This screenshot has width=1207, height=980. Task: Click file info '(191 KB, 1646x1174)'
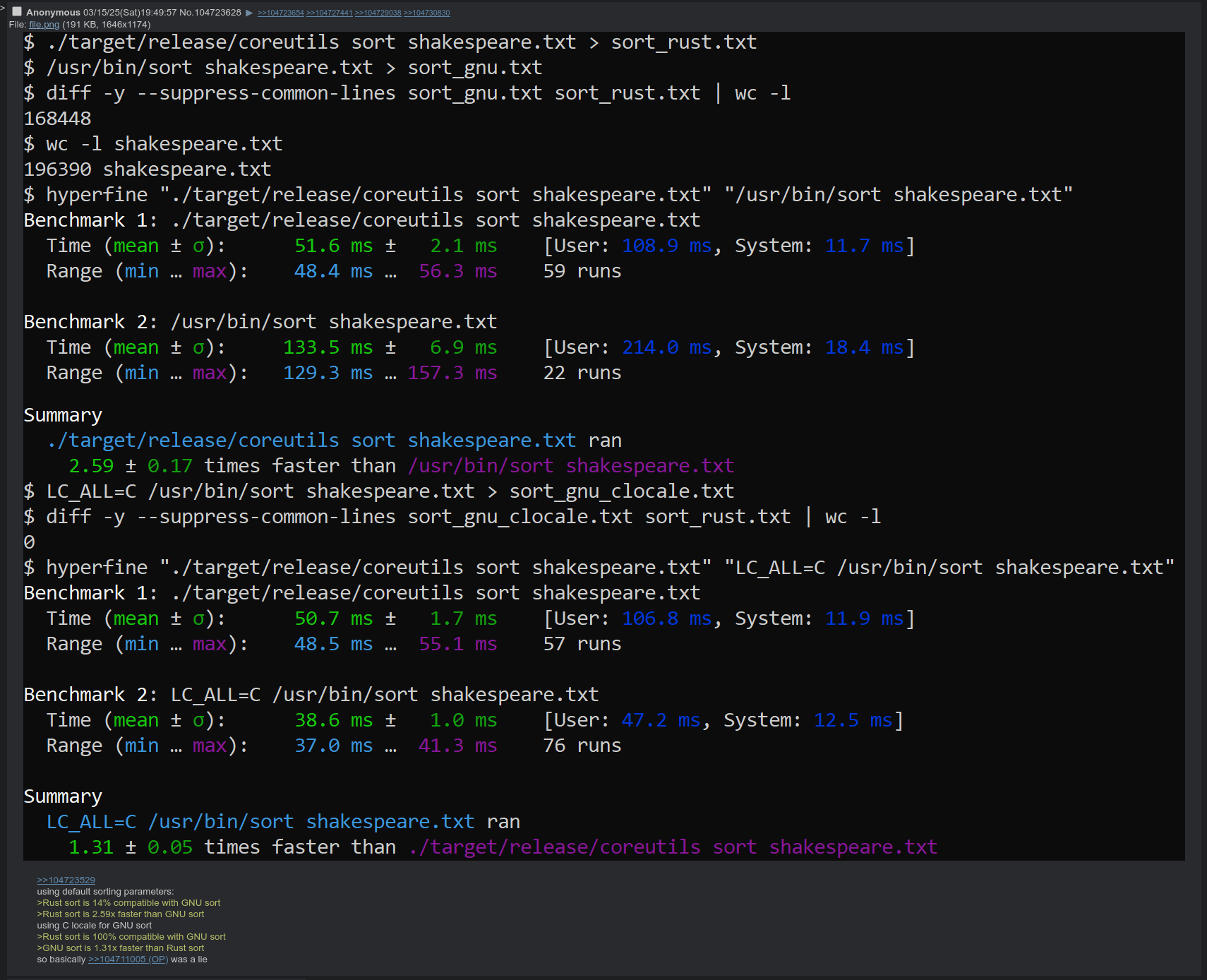coord(106,24)
